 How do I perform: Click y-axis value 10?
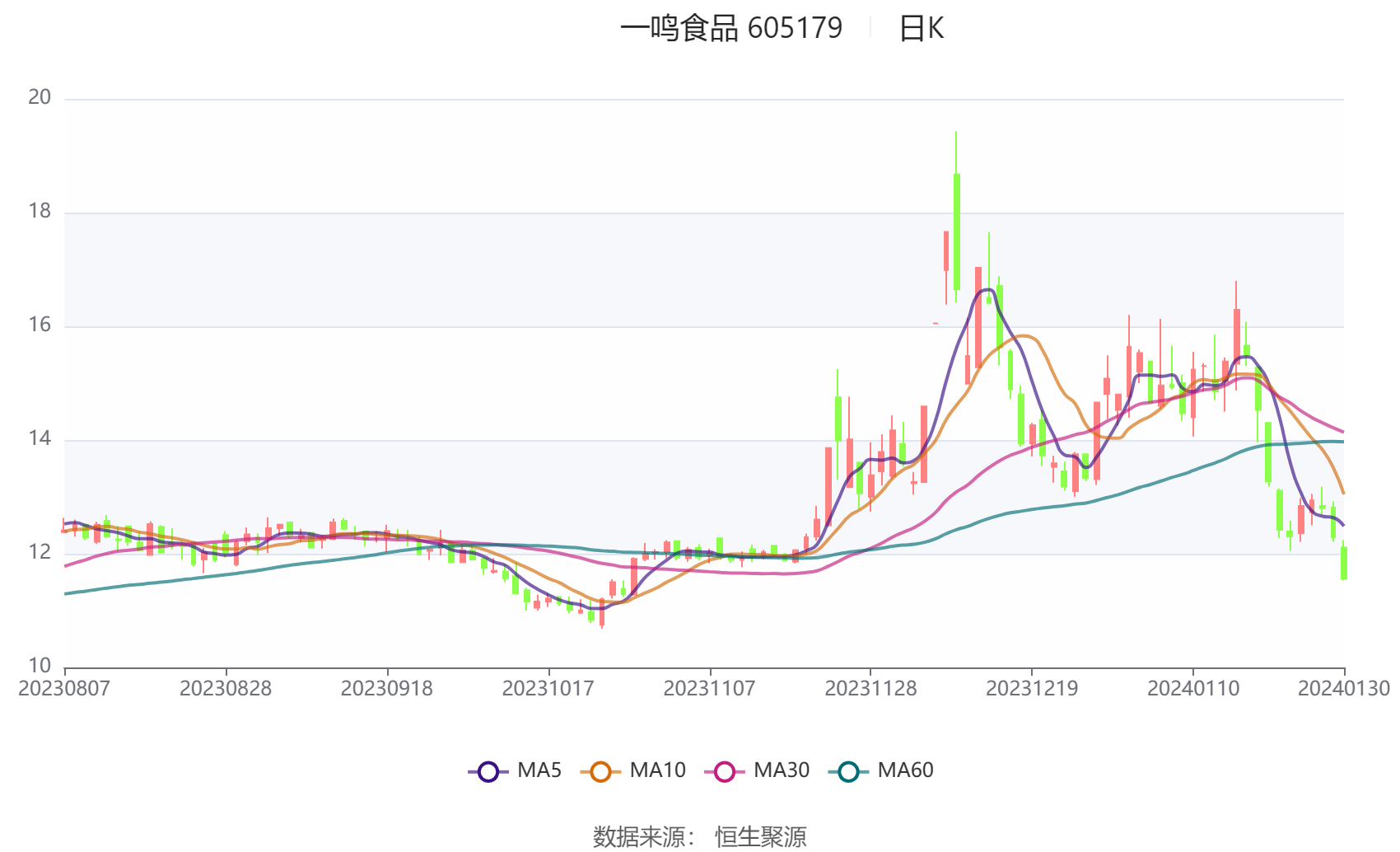[40, 666]
